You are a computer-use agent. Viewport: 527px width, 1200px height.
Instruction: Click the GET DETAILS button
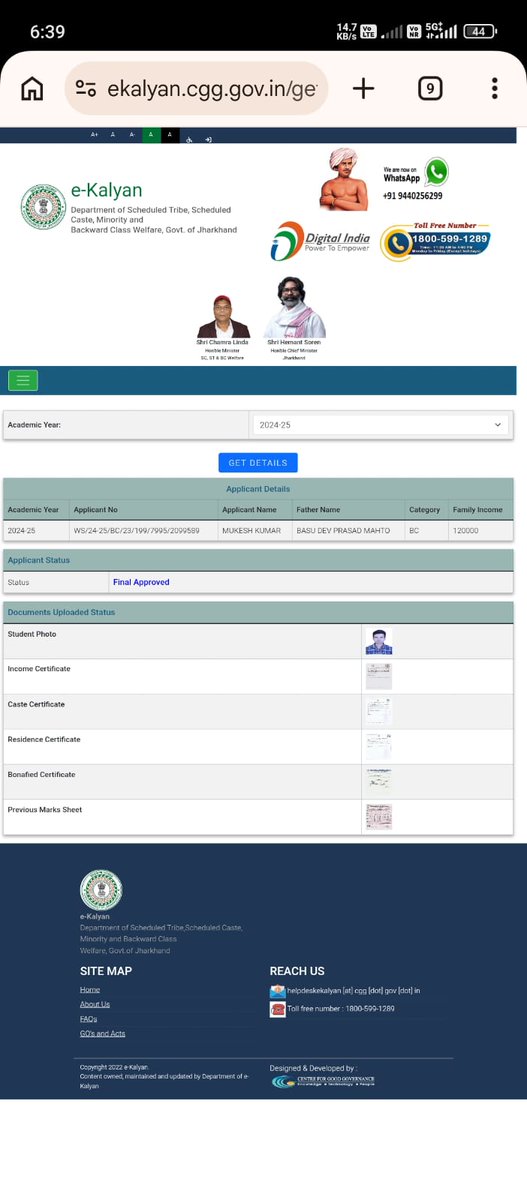(258, 463)
